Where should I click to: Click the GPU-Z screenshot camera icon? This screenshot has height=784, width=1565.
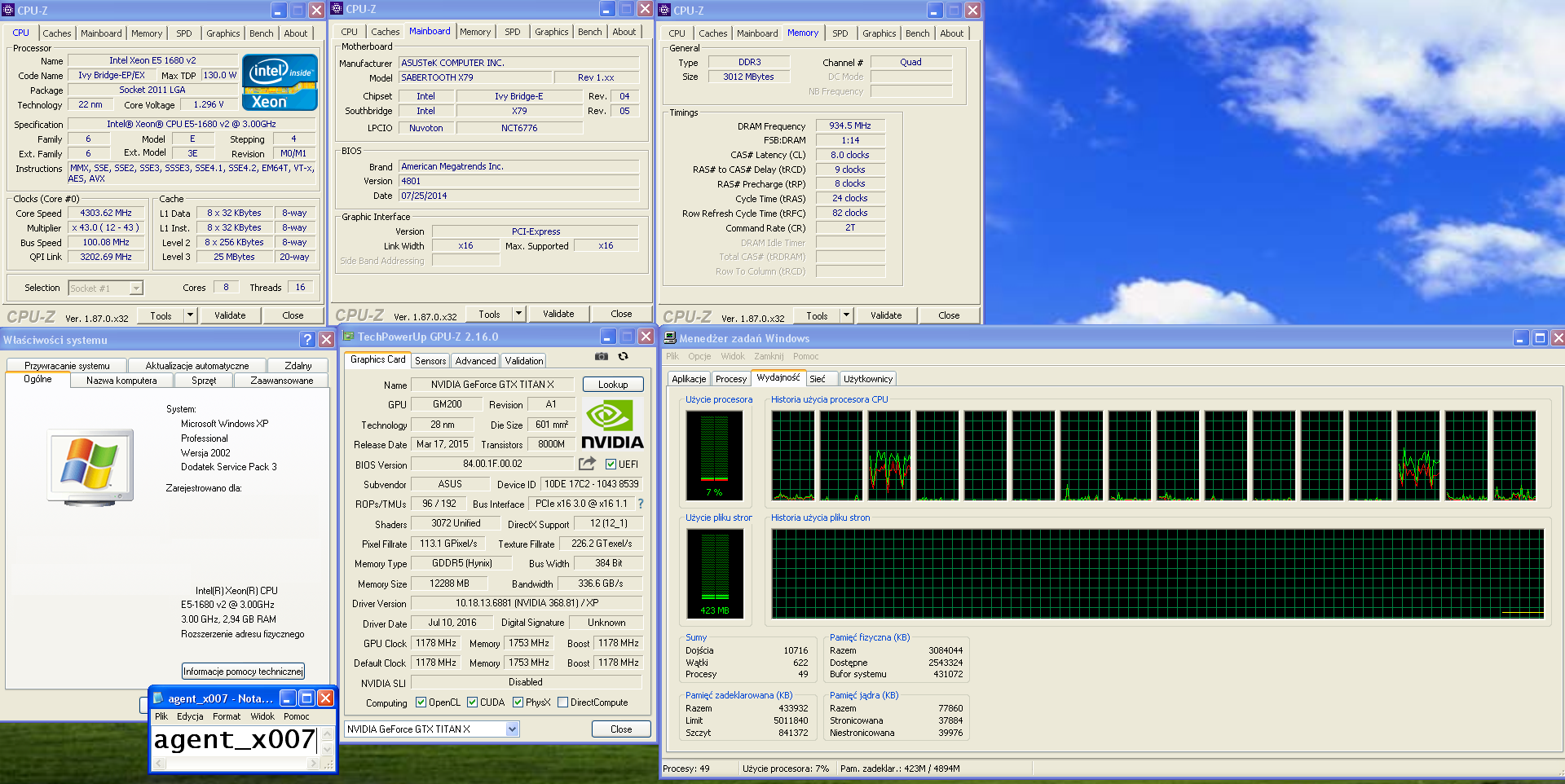pos(602,356)
